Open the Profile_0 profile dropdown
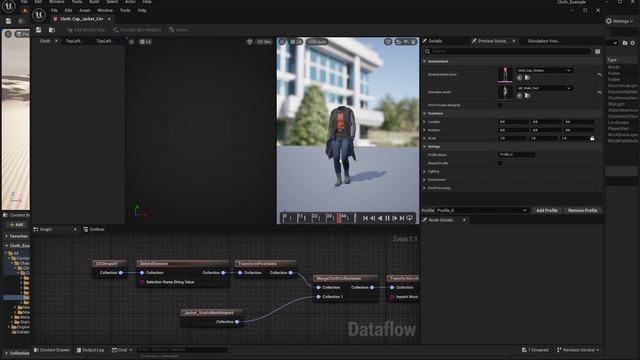Screen dimensions: 640x360 point(482,211)
